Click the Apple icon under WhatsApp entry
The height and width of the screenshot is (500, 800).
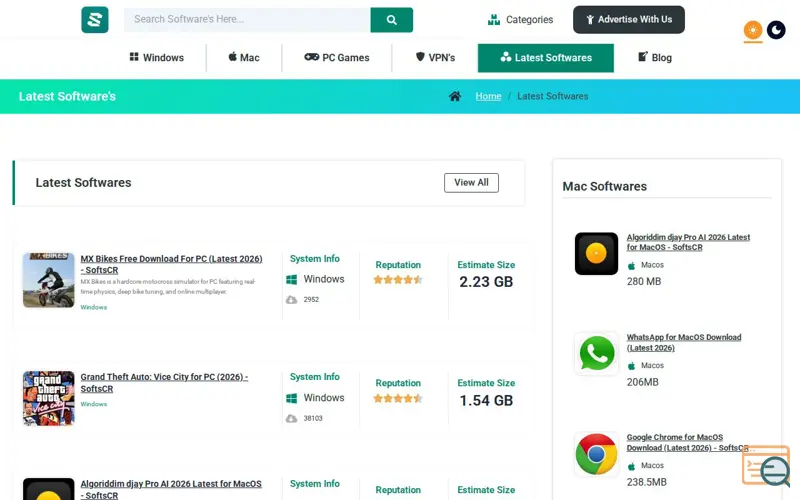coord(632,366)
